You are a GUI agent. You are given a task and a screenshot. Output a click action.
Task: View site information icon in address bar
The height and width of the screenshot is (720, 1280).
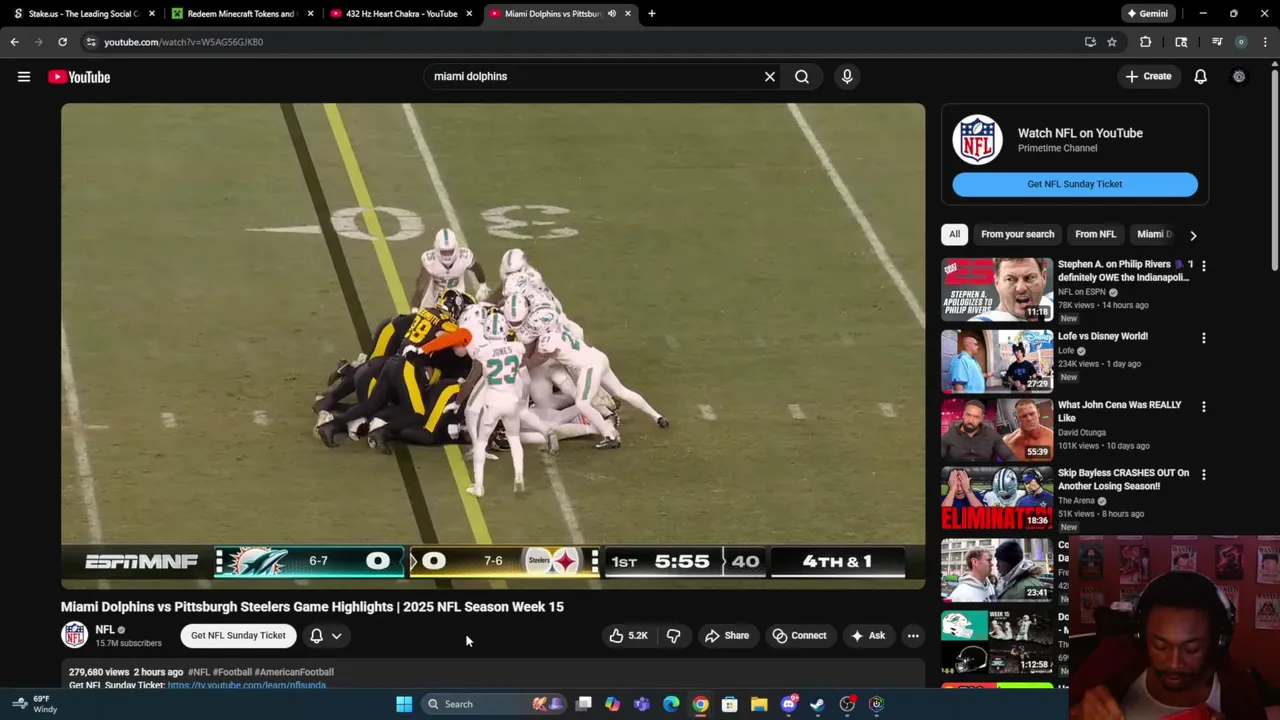click(91, 42)
